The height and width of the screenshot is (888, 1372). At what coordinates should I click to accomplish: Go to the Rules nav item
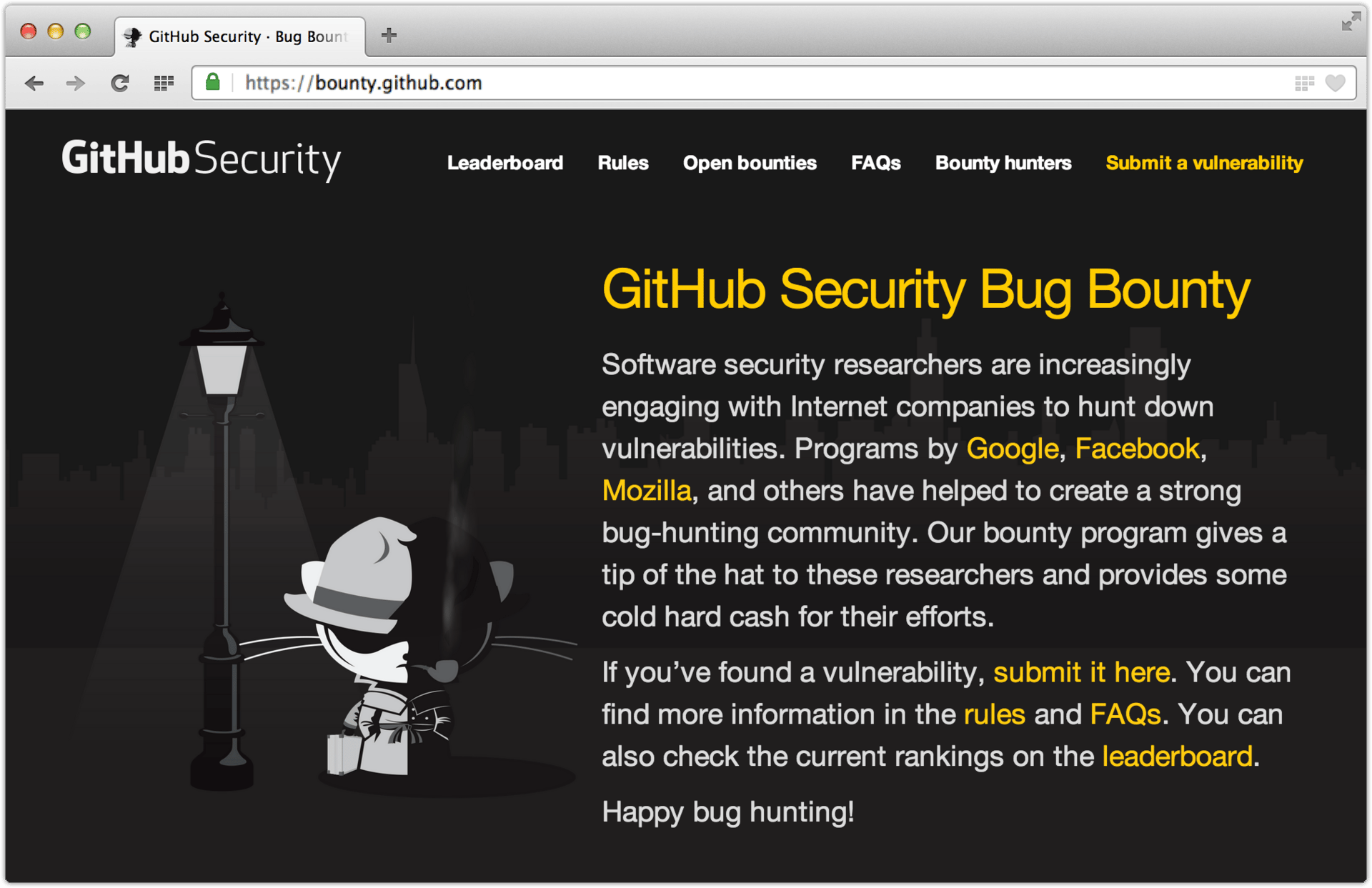(x=623, y=163)
